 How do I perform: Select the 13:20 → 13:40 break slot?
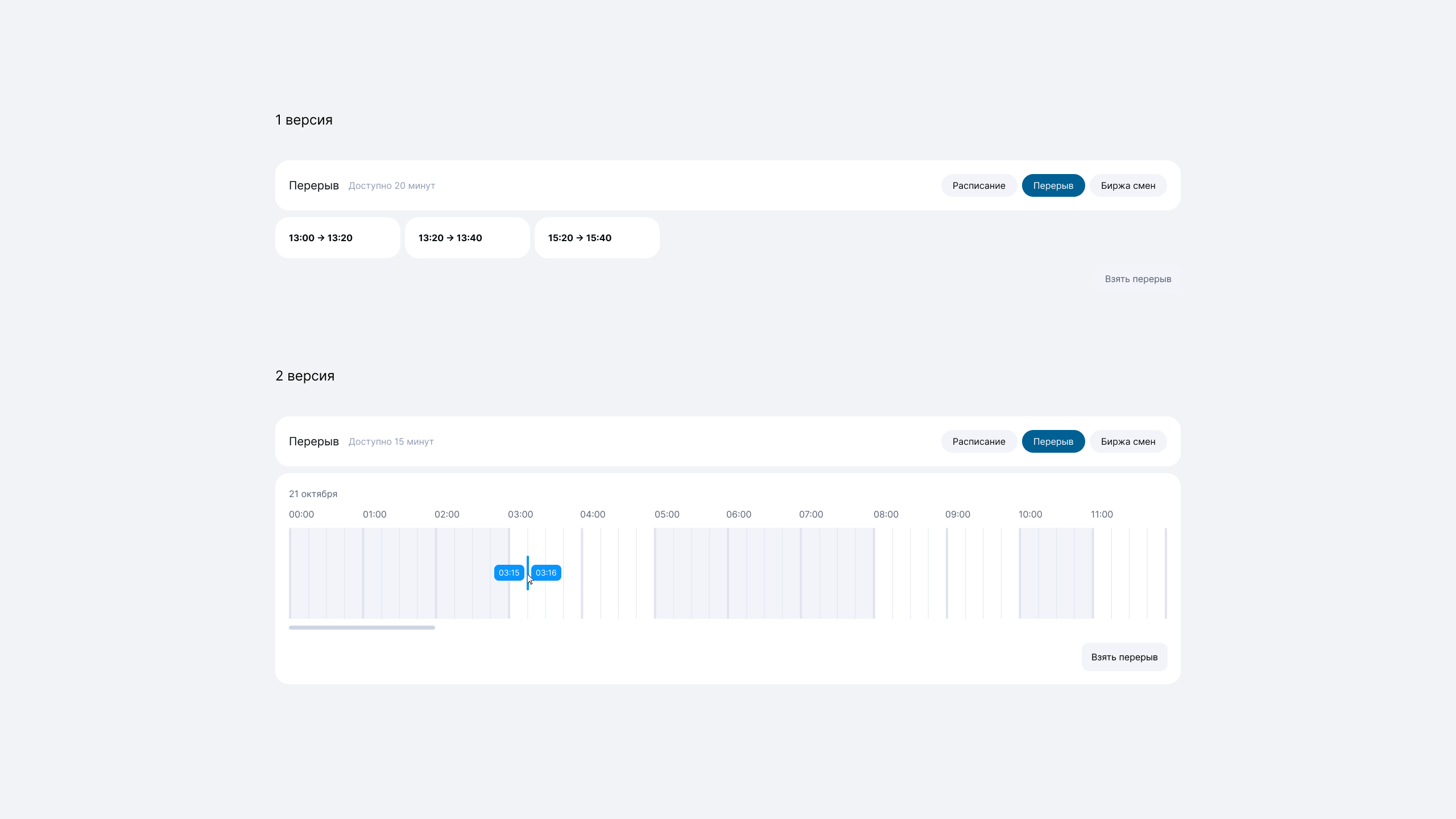pyautogui.click(x=467, y=238)
